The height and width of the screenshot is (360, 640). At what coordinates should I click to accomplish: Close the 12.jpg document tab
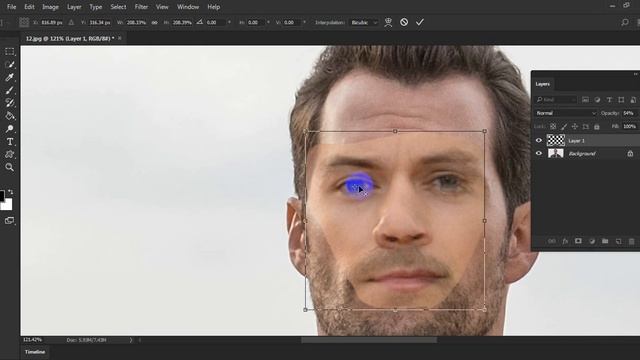(x=120, y=38)
